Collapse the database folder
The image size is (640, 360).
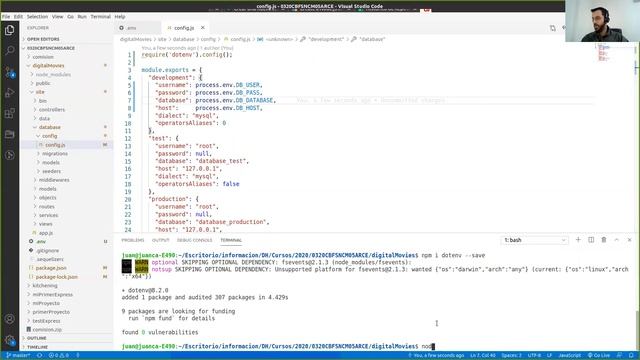pos(67,127)
